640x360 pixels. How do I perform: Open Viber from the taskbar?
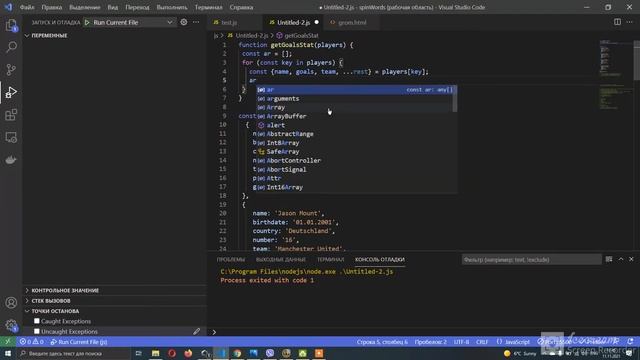(x=270, y=353)
